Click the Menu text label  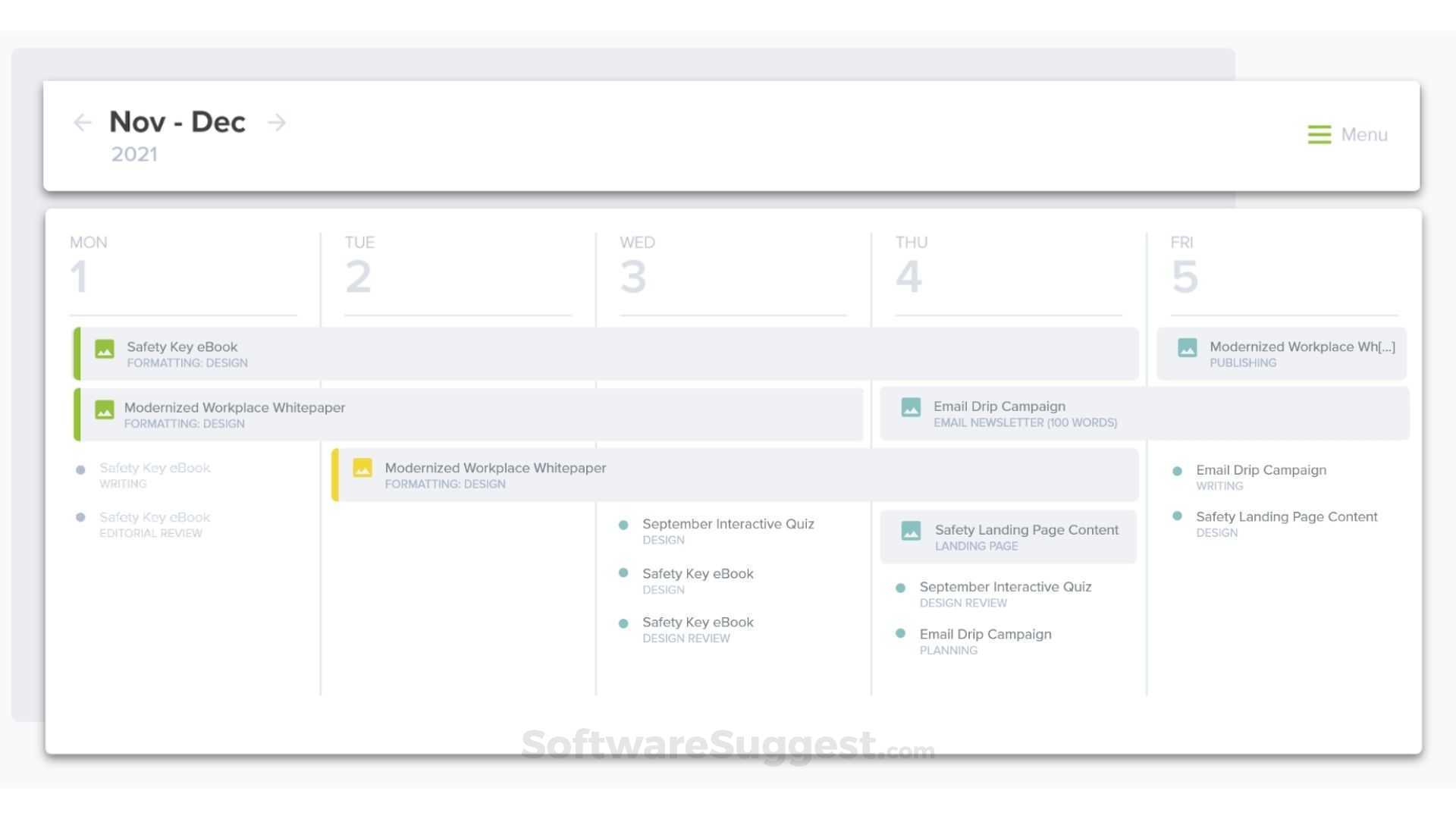1363,134
